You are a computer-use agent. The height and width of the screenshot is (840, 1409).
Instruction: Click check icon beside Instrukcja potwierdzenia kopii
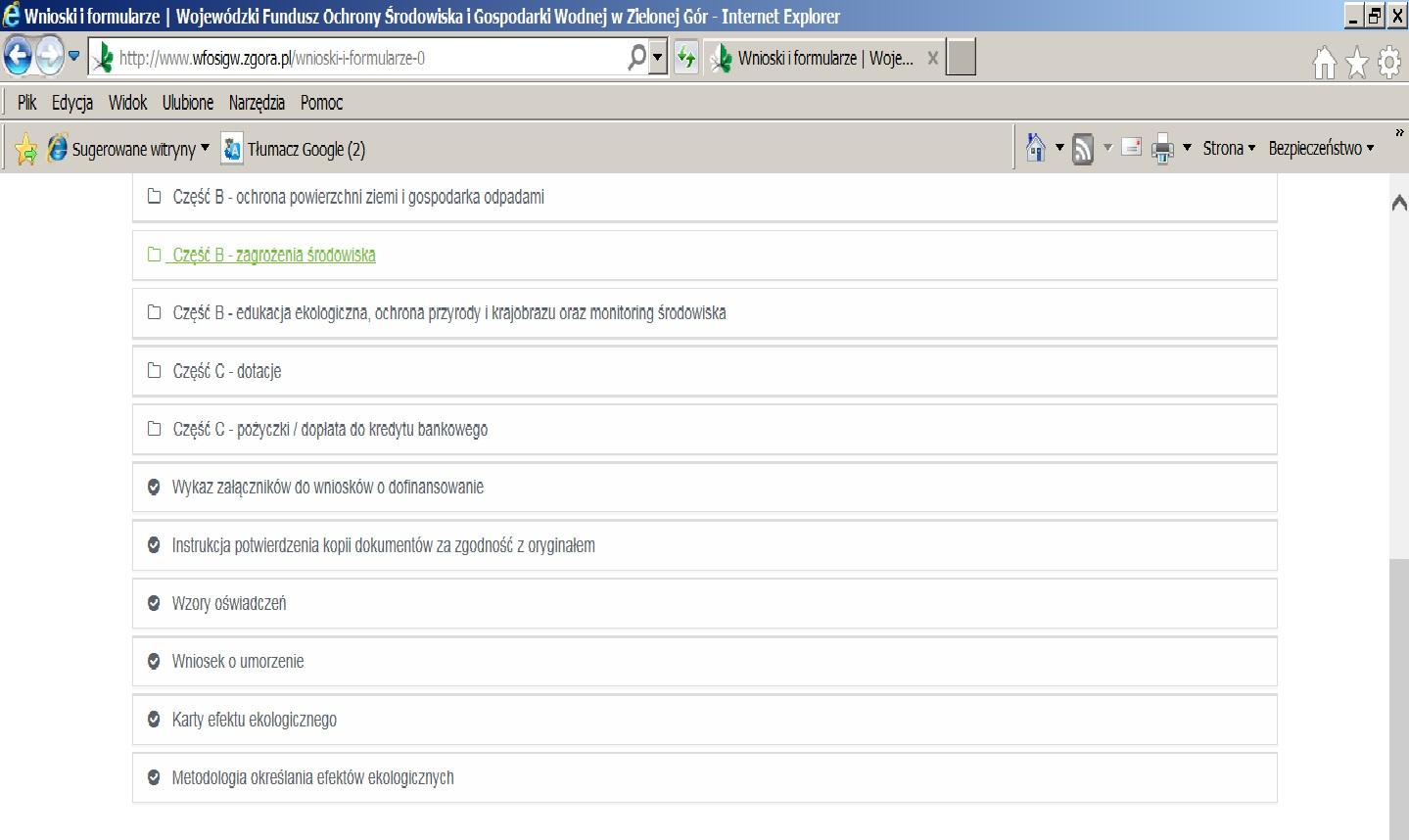pyautogui.click(x=154, y=545)
